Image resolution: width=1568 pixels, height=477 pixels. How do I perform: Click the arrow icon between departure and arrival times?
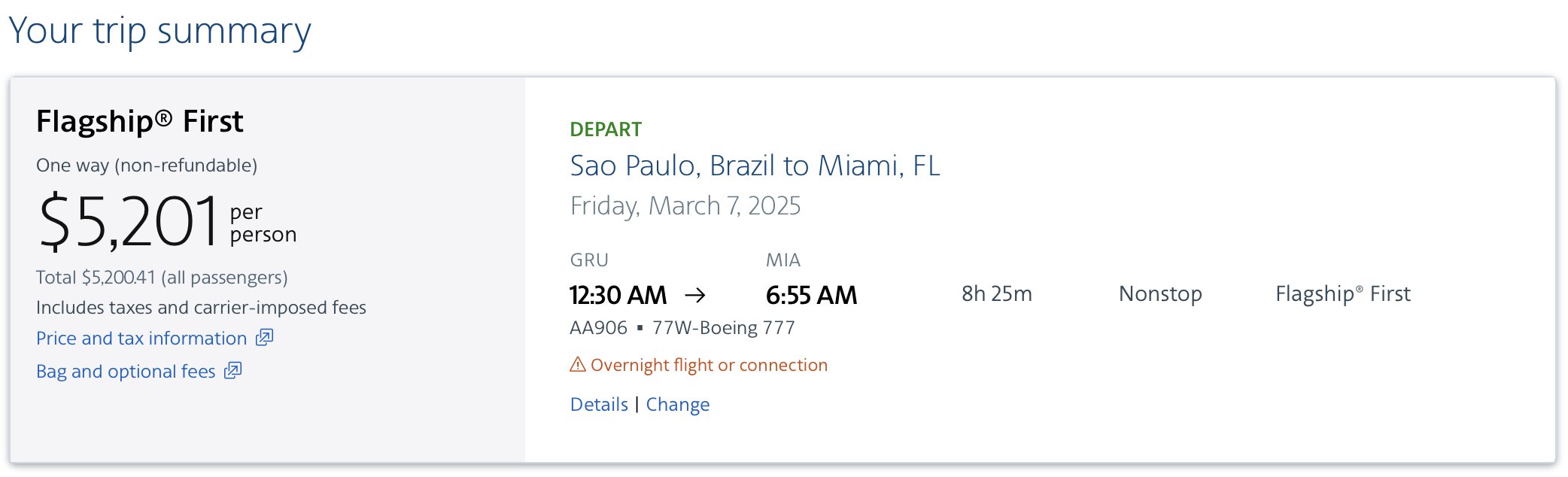[695, 295]
